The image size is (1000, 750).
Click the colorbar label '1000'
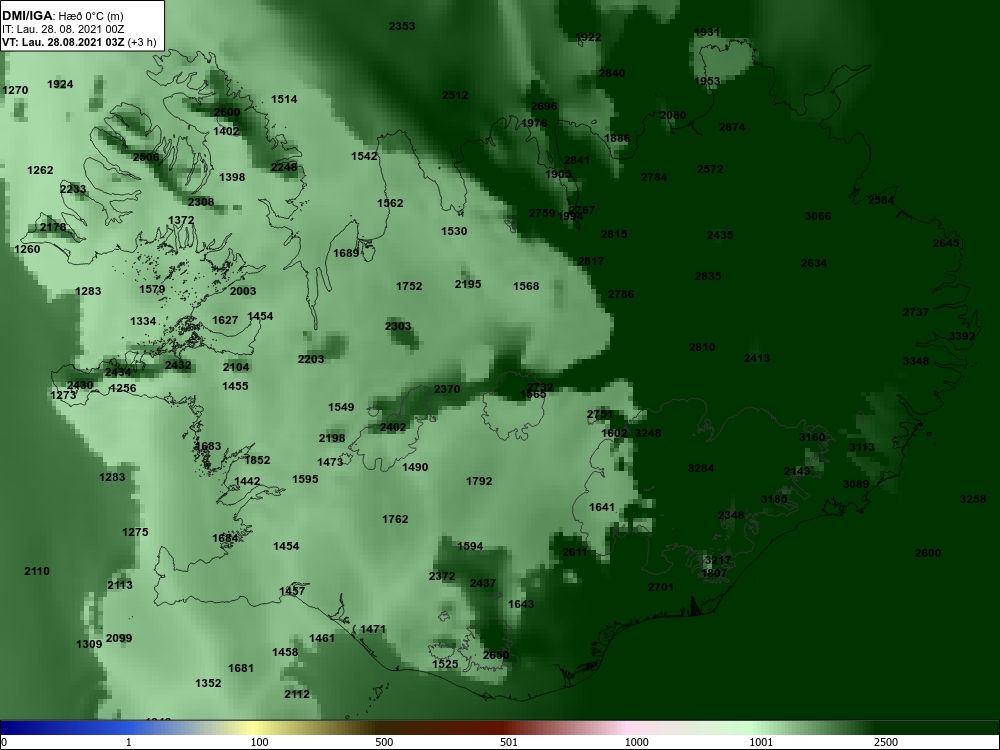(636, 742)
